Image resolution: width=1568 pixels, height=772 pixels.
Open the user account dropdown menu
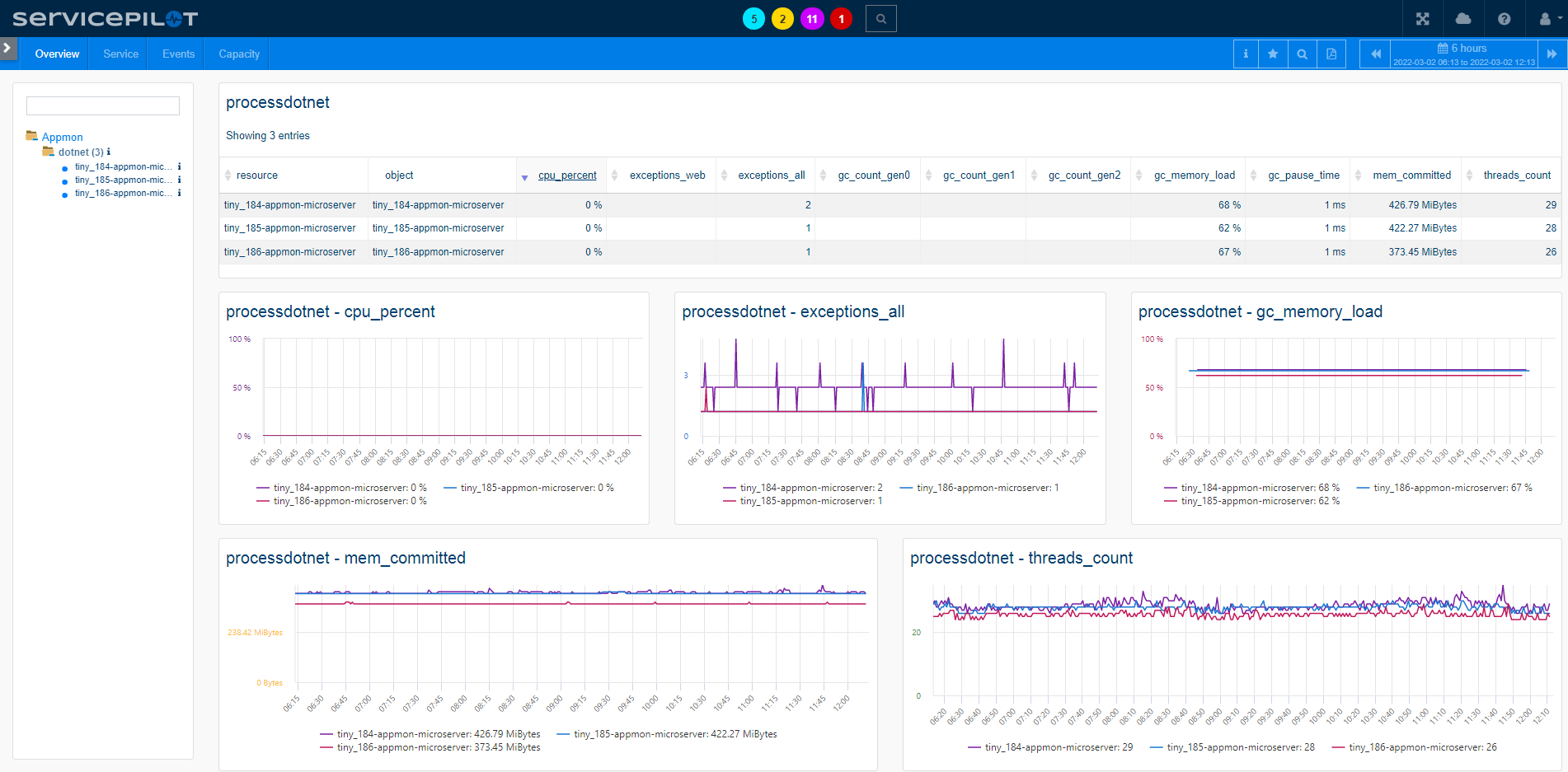(1547, 18)
